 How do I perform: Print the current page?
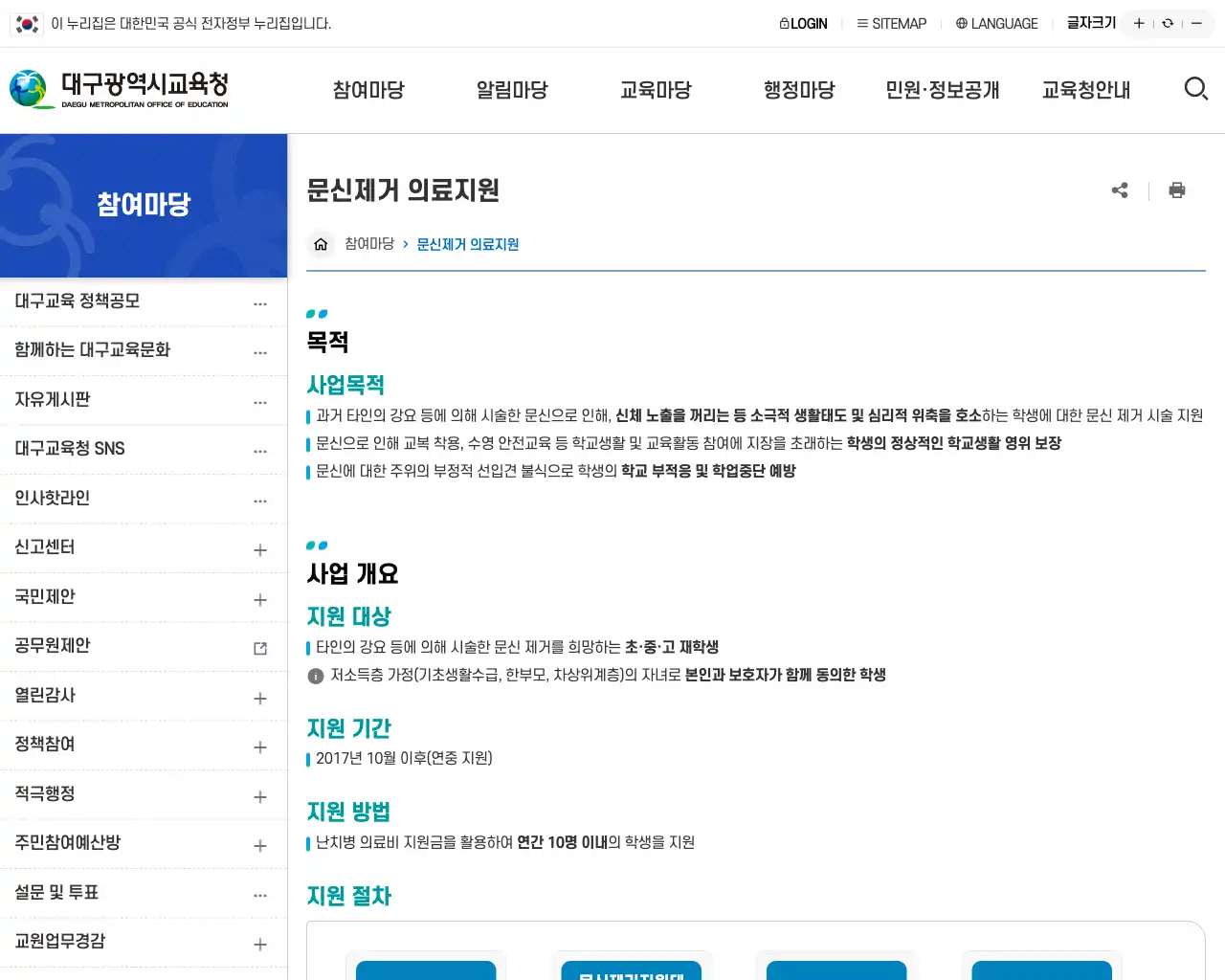pos(1176,189)
